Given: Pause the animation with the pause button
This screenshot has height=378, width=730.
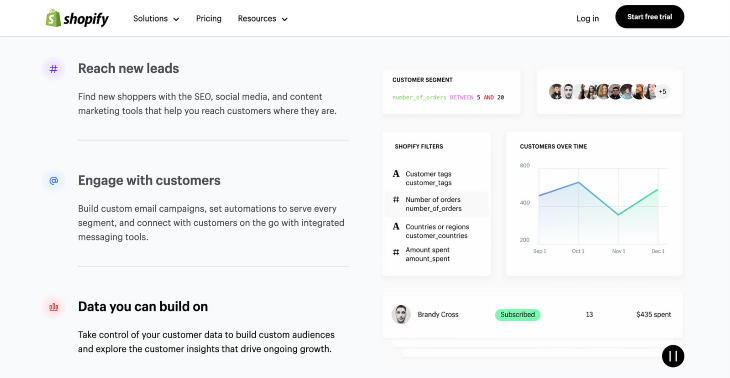Looking at the screenshot, I should [x=673, y=356].
